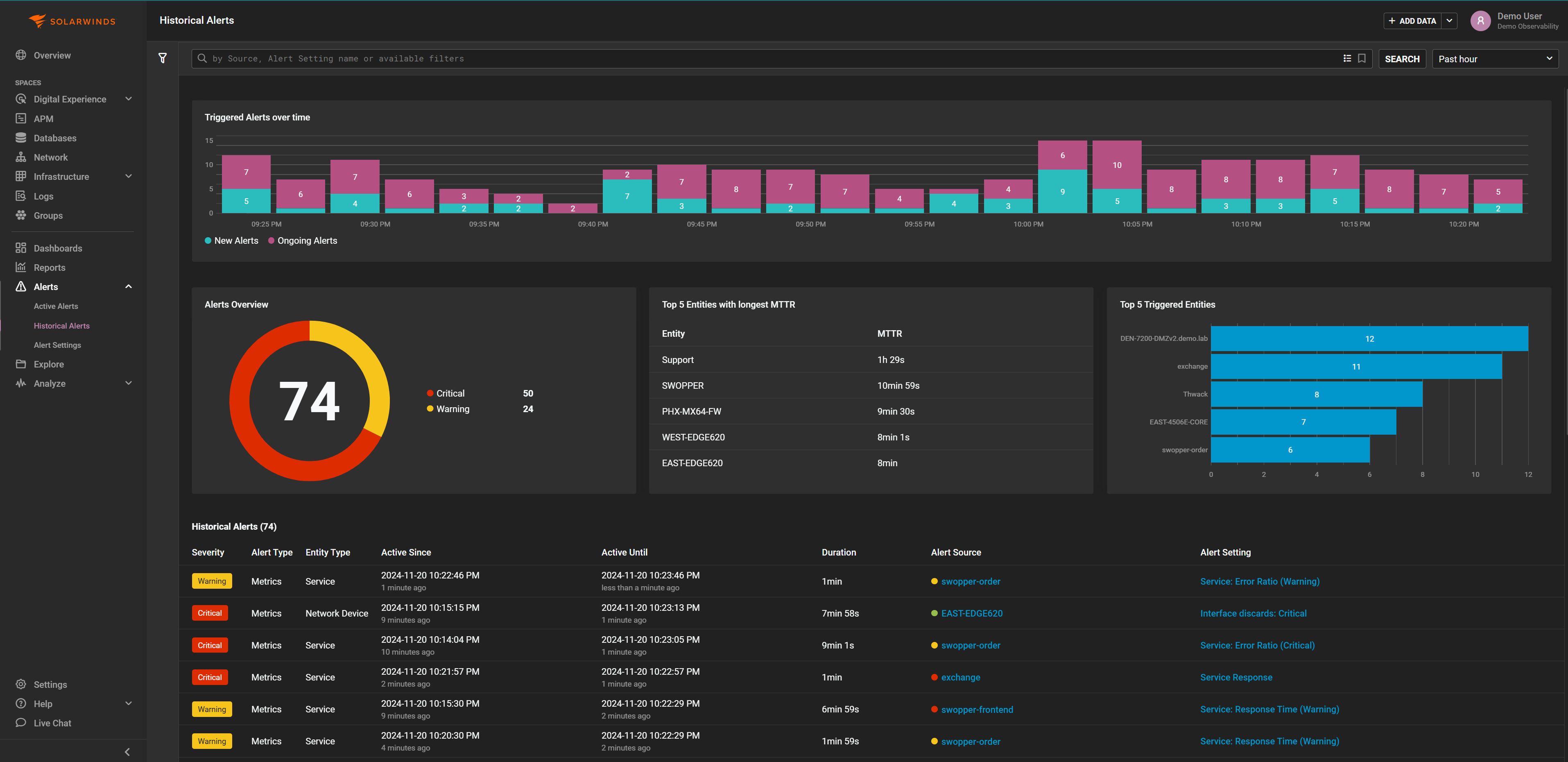The image size is (1568, 762).
Task: Select the Network sidebar icon
Action: pyautogui.click(x=21, y=156)
